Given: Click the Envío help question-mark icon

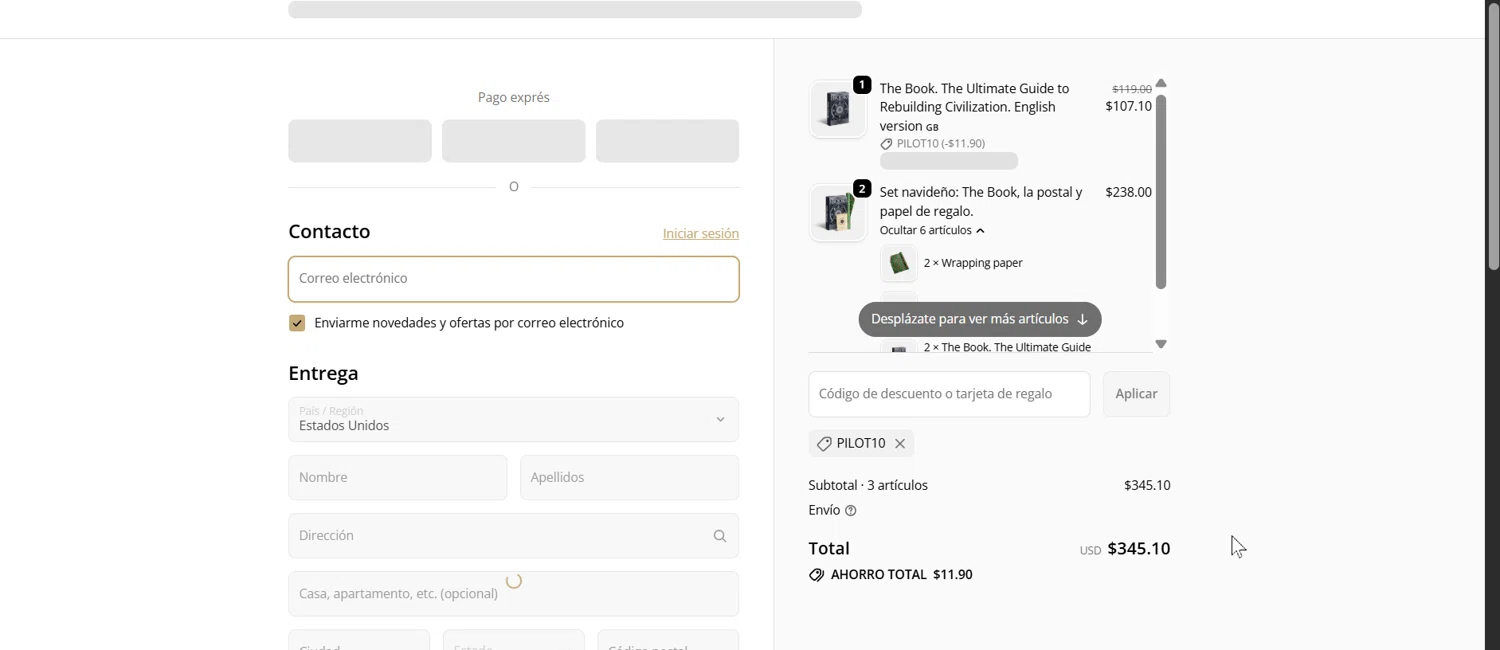Looking at the screenshot, I should [851, 511].
